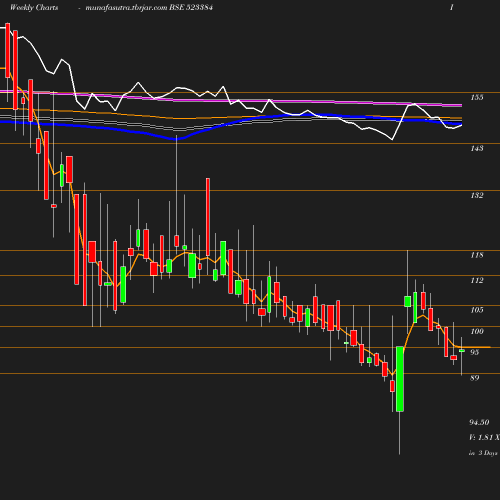Click the 105 price axis label
Image resolution: width=500 pixels, height=500 pixels.
coord(477,310)
